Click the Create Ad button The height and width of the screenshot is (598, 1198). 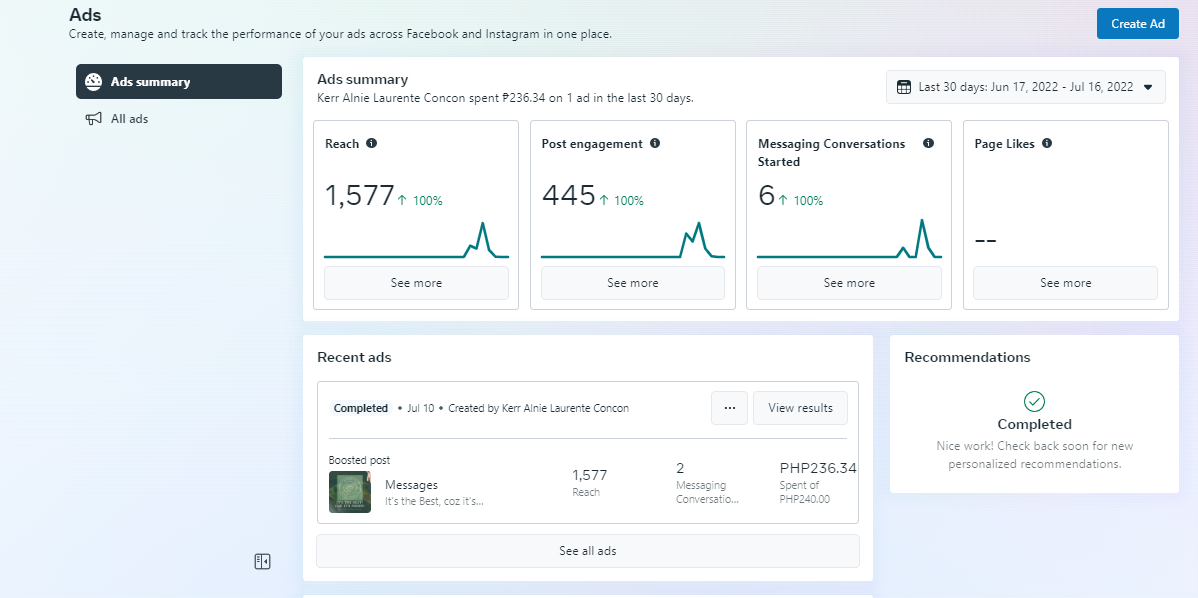1137,24
